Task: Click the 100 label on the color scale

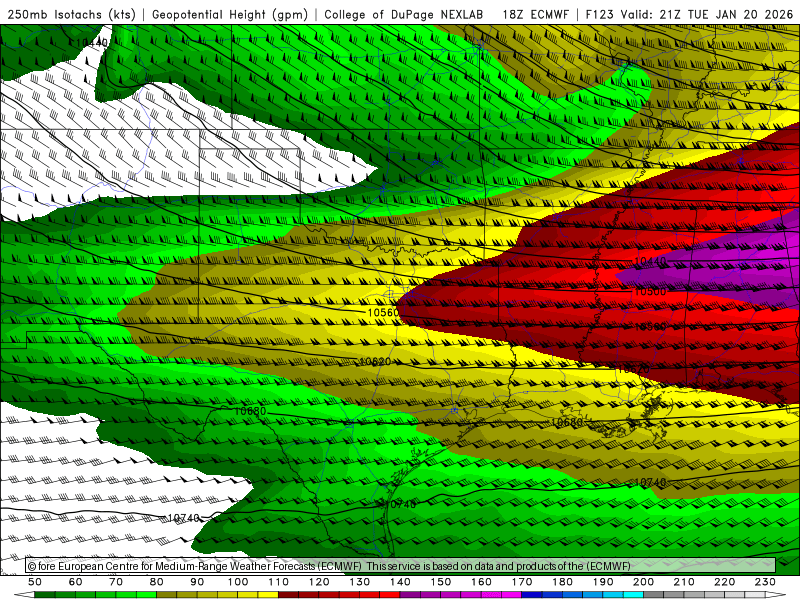Action: (x=238, y=582)
